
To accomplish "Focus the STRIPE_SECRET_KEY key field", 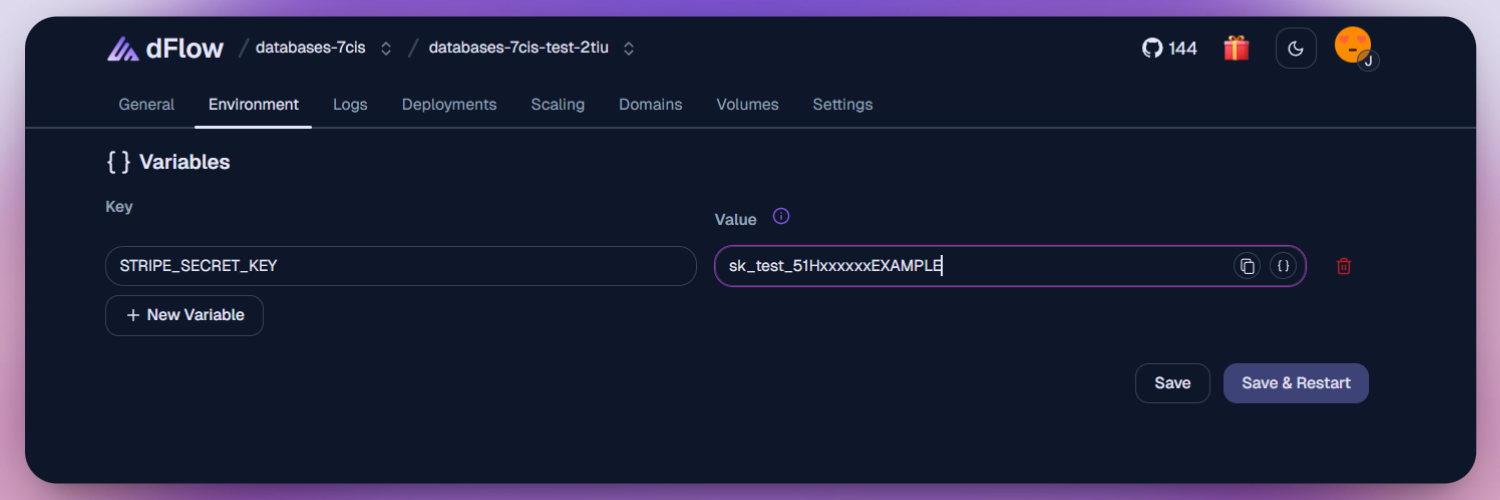I will (x=400, y=266).
